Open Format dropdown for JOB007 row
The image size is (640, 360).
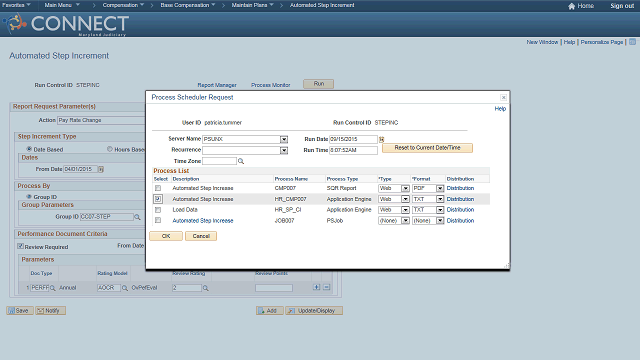(x=440, y=220)
